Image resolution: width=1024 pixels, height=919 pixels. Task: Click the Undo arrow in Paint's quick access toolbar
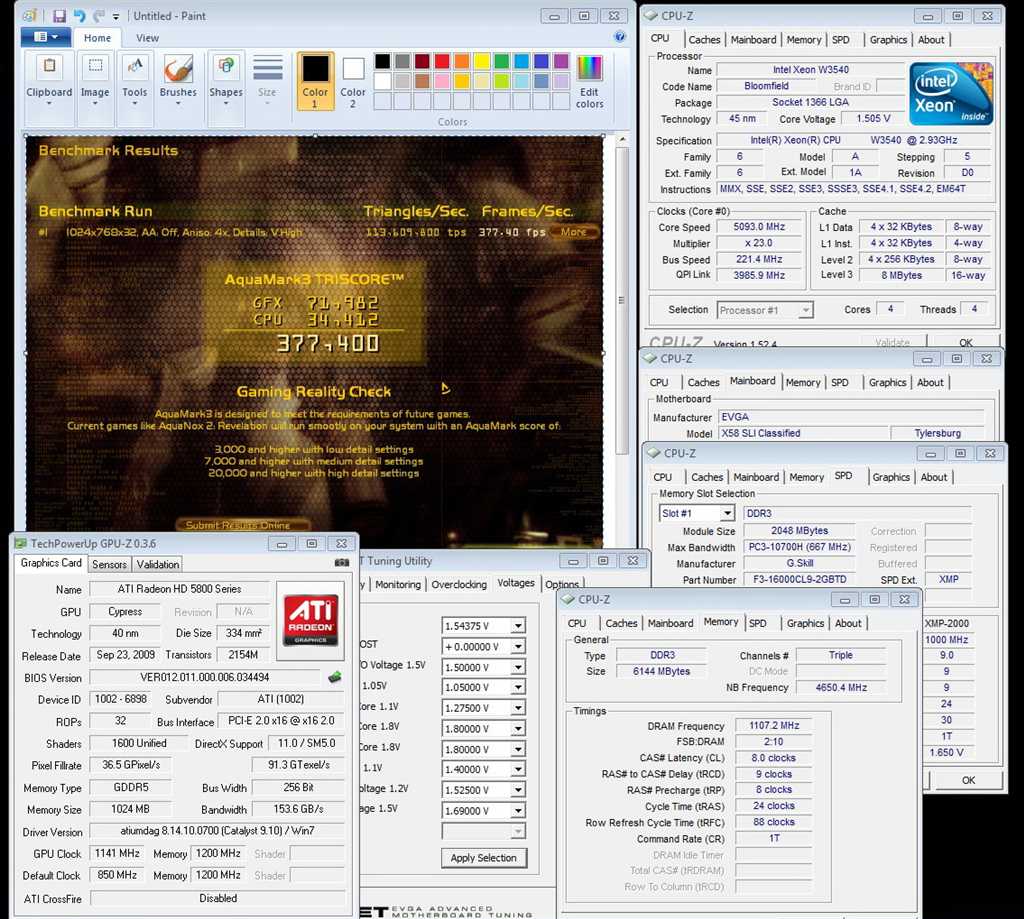tap(79, 16)
